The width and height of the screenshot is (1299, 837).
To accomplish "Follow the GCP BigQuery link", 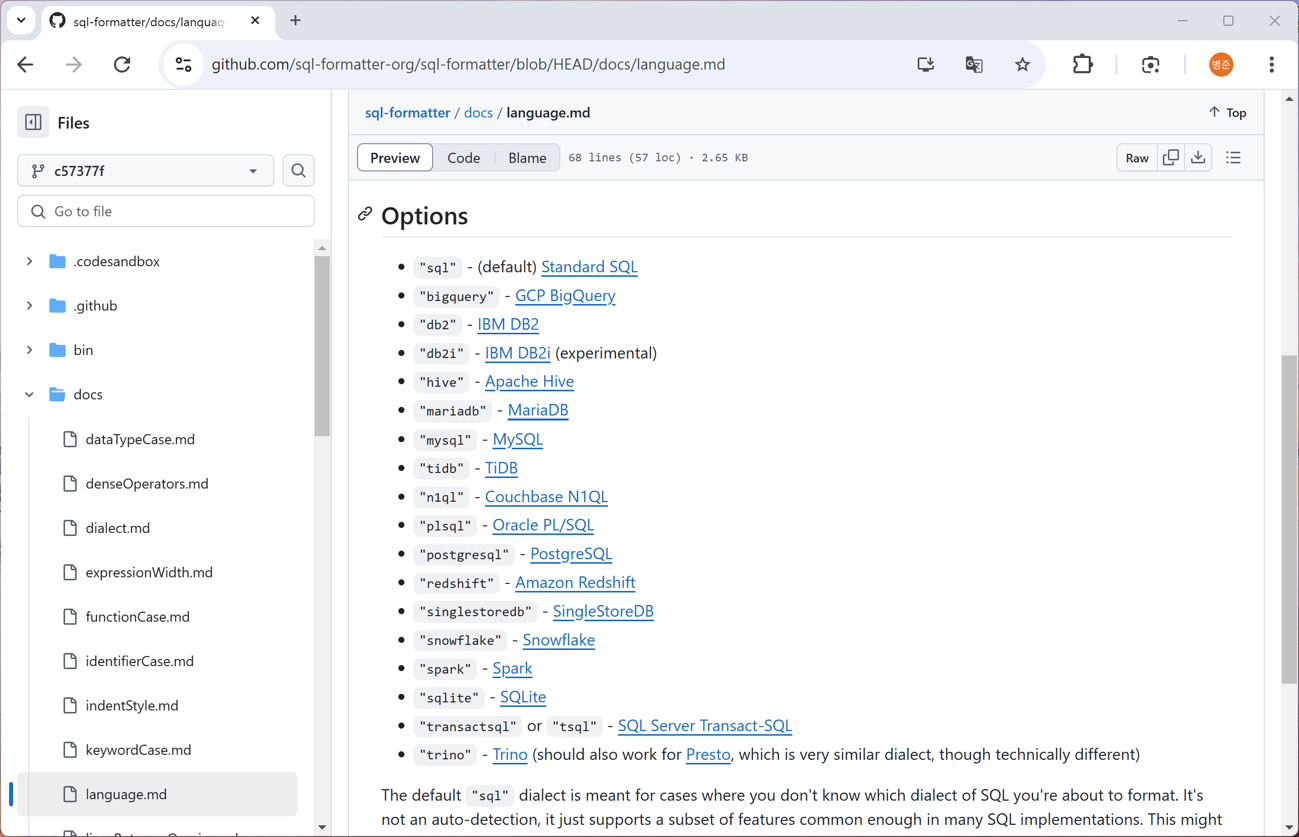I will tap(565, 296).
